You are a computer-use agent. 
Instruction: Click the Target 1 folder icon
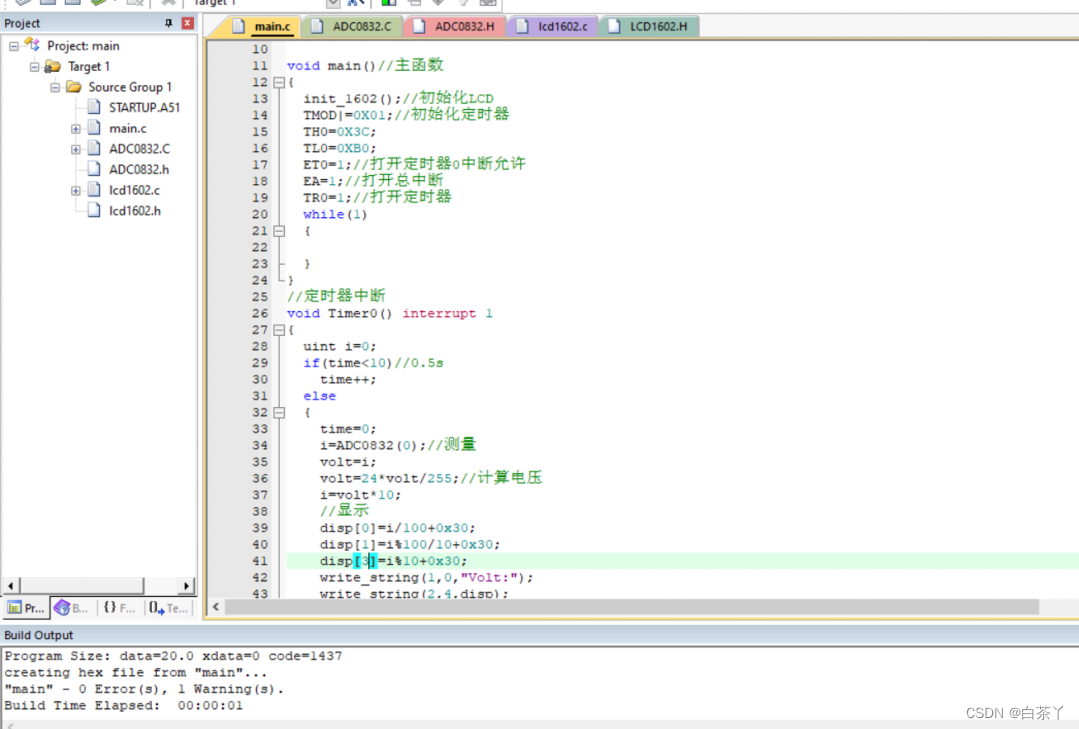(x=53, y=66)
